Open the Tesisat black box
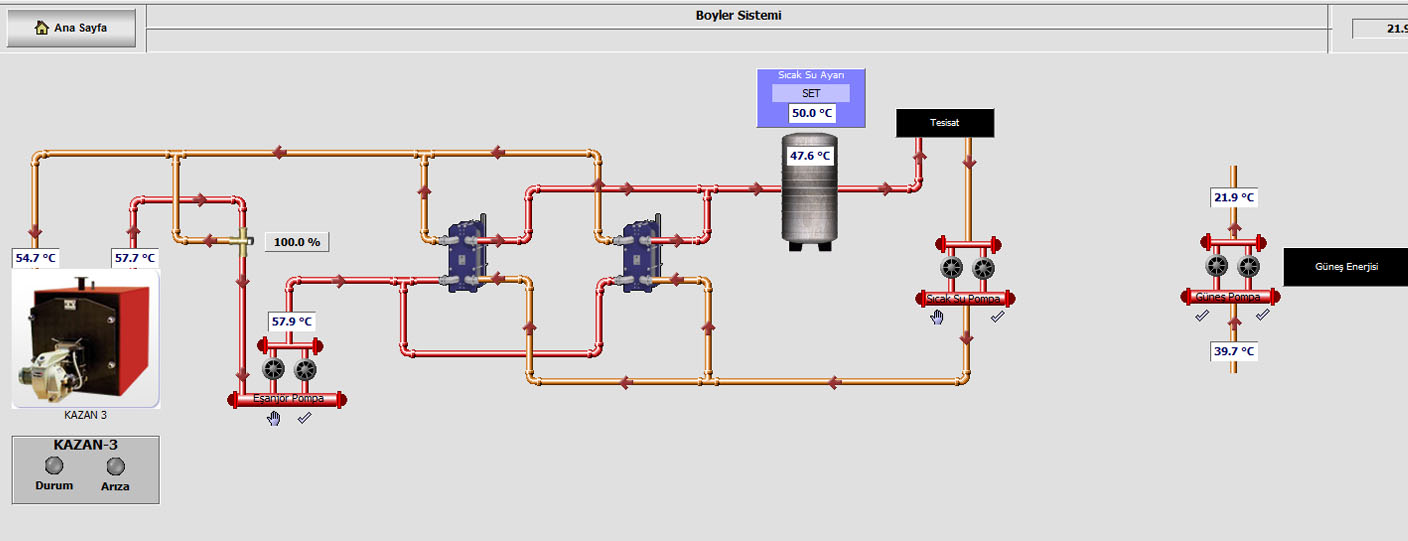Viewport: 1408px width, 541px height. pyautogui.click(x=944, y=123)
